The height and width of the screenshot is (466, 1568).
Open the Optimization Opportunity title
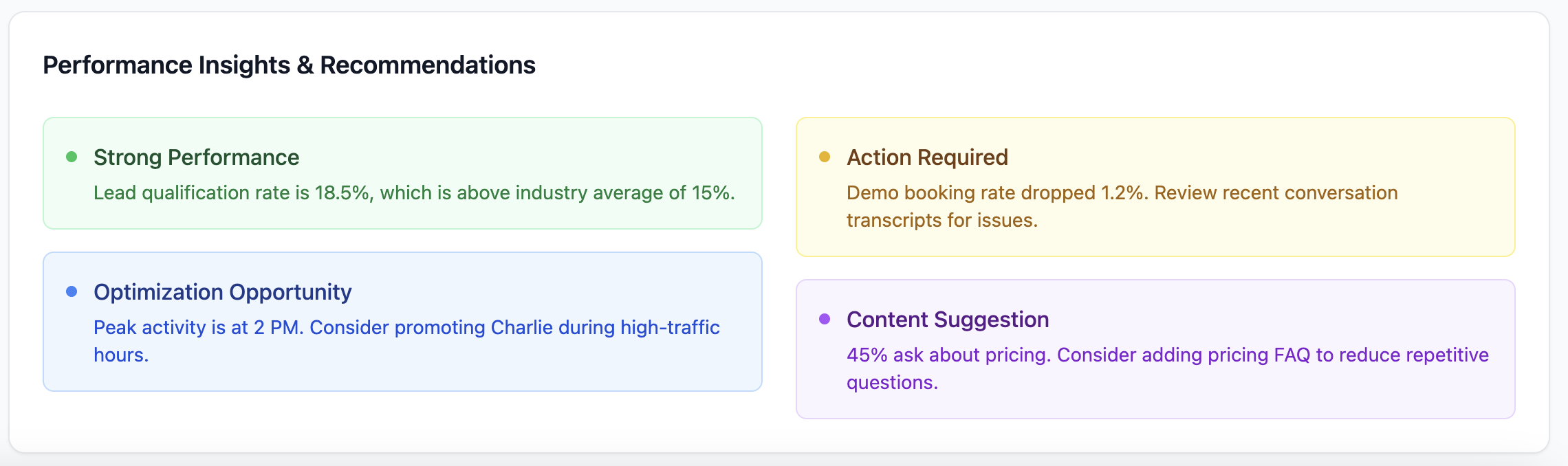click(x=222, y=292)
